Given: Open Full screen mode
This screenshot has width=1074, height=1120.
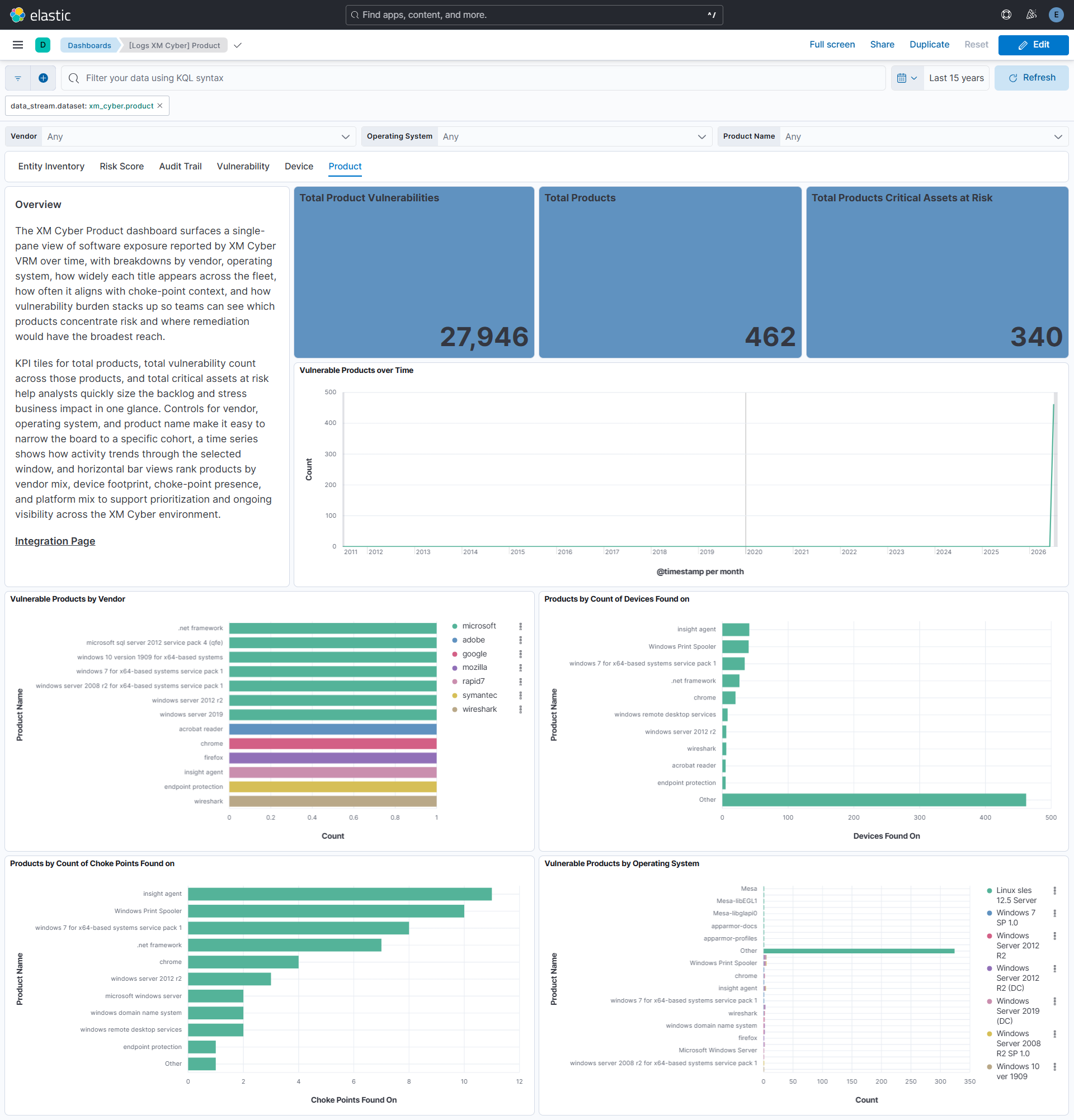Looking at the screenshot, I should (832, 45).
